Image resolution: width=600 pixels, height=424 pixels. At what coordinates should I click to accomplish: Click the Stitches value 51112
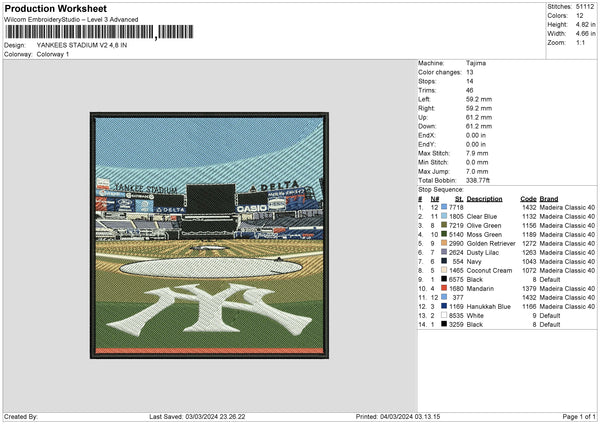[585, 7]
